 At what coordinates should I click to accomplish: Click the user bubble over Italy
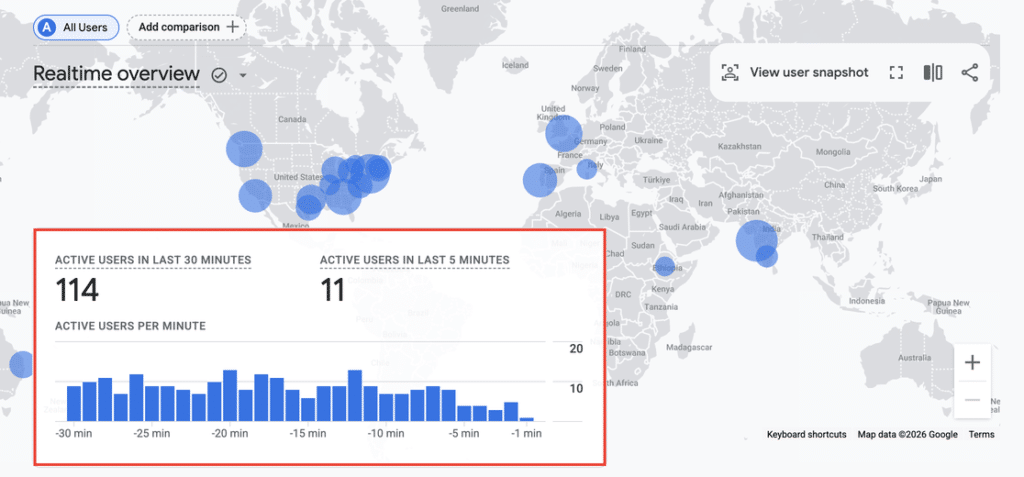[x=586, y=169]
